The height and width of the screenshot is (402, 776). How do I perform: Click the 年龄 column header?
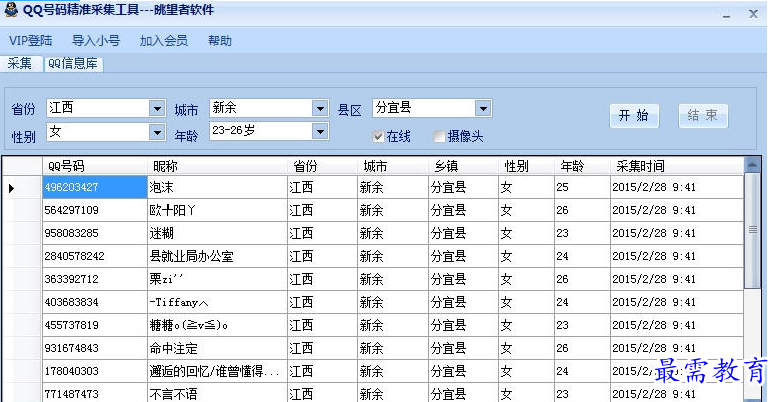[582, 166]
